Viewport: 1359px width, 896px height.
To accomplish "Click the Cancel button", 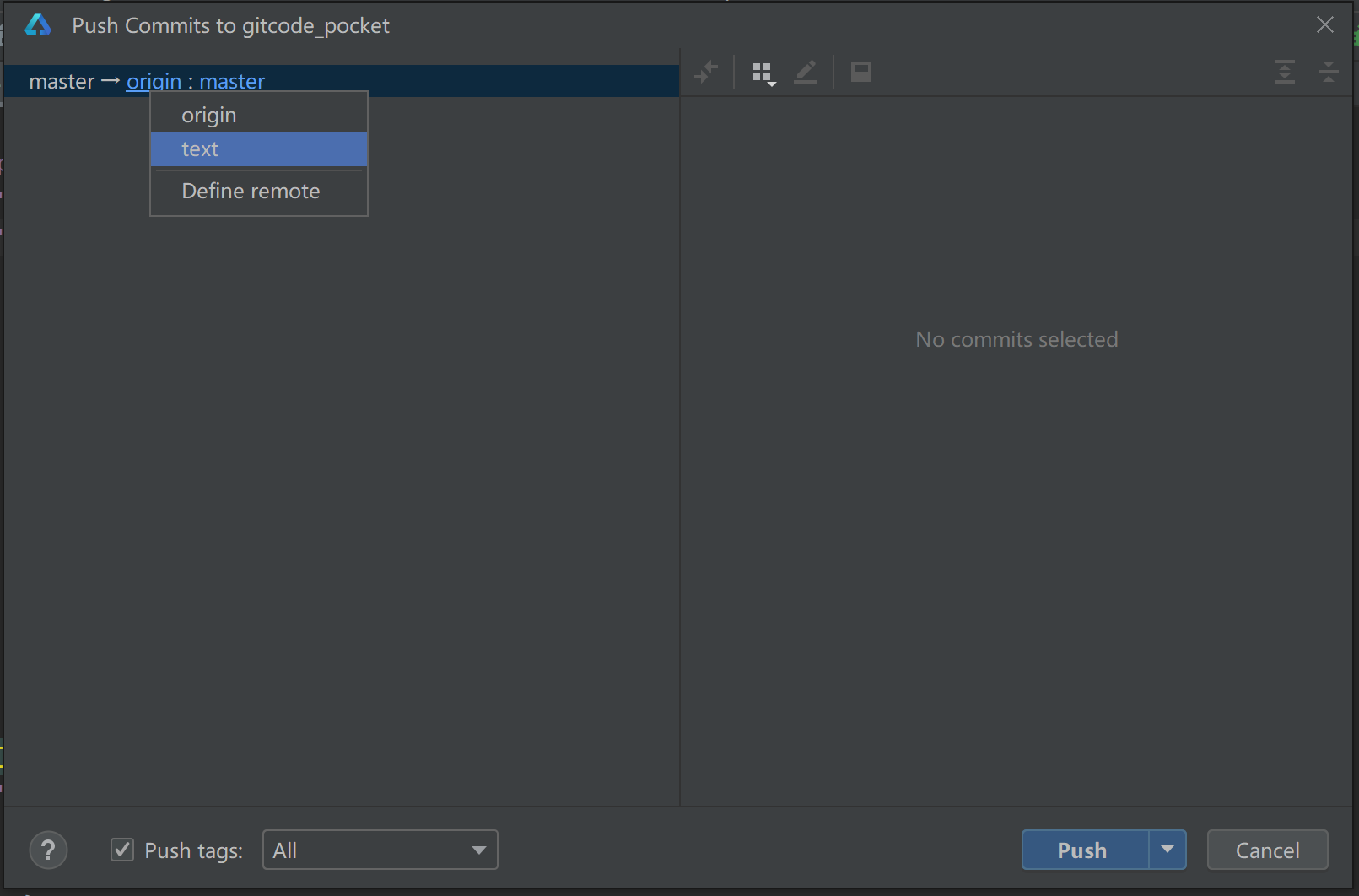I will point(1267,850).
